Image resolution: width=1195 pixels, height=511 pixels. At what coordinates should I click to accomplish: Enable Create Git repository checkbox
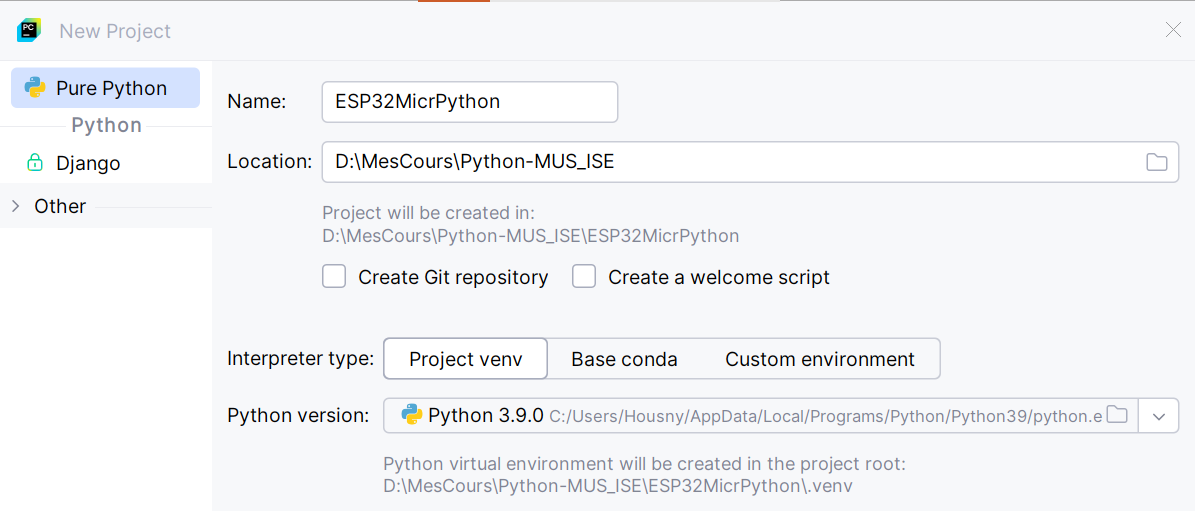(x=334, y=276)
